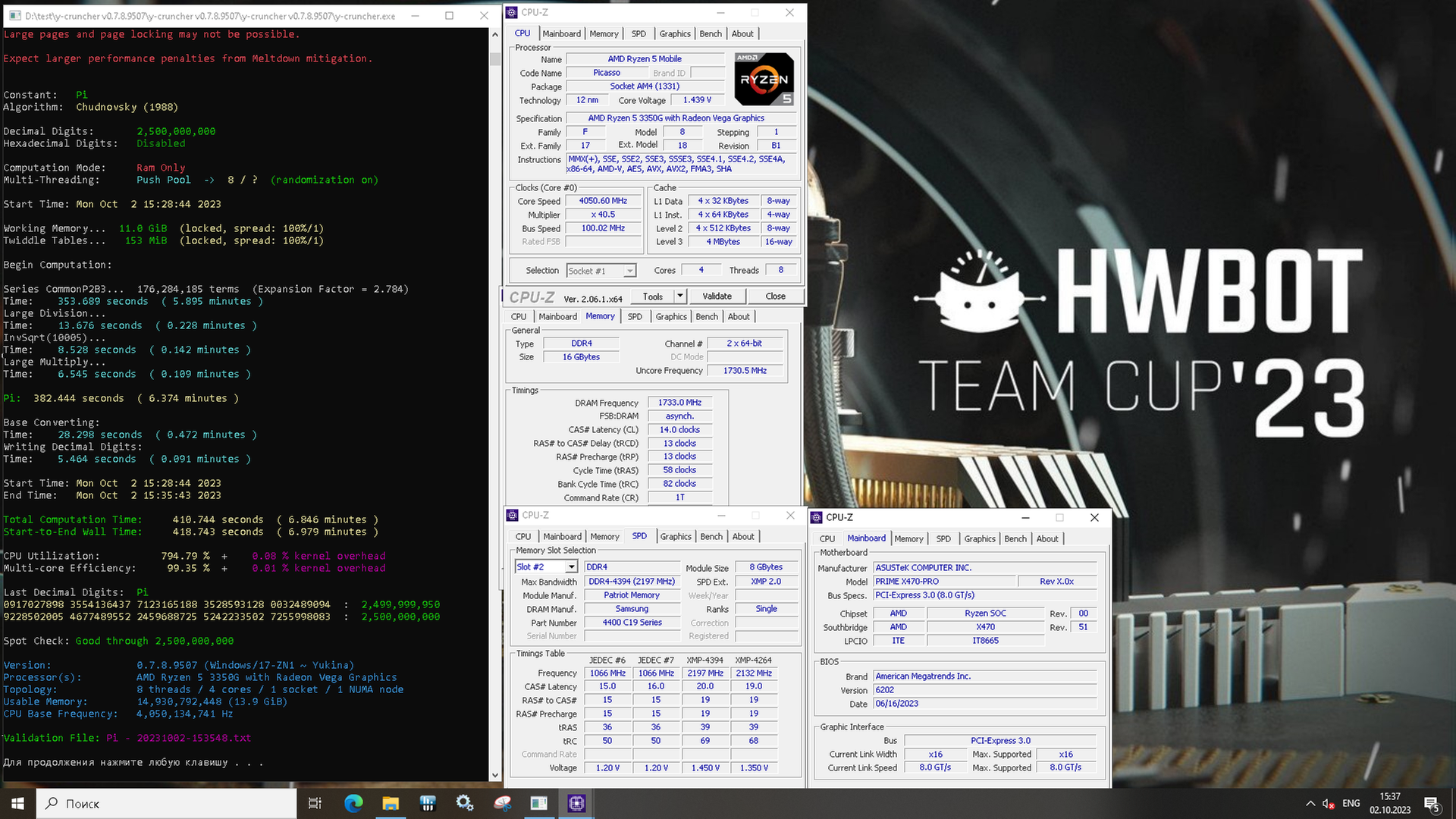Maximize the y-cruncher console window
Screen dimensions: 1456x819
pyautogui.click(x=449, y=15)
